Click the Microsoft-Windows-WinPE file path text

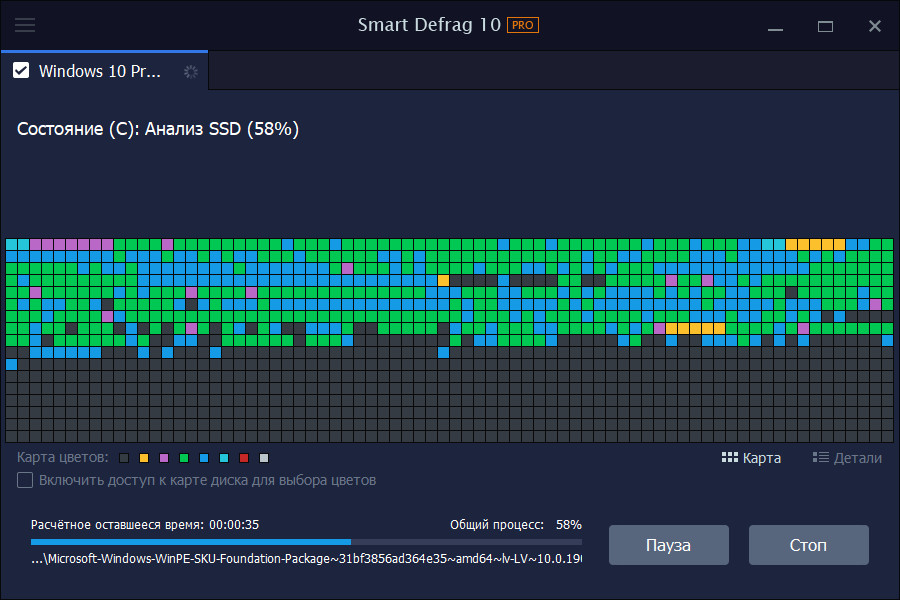pyautogui.click(x=307, y=559)
